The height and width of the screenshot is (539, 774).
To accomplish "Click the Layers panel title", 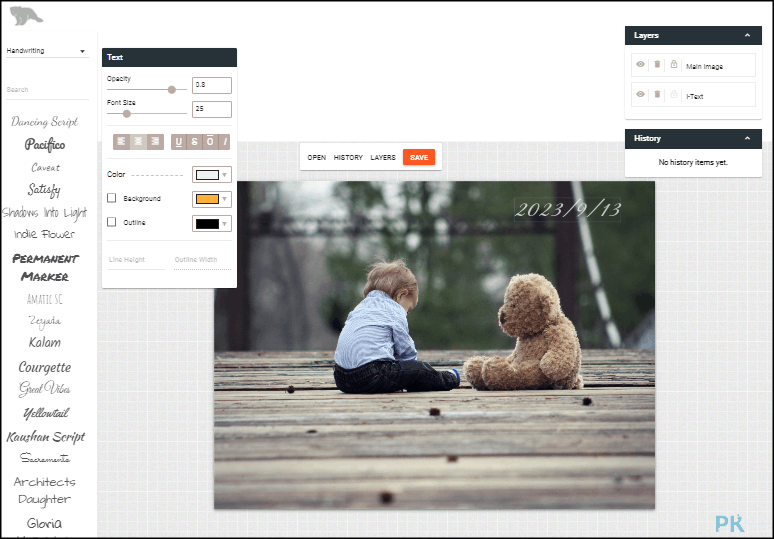I will tap(646, 36).
